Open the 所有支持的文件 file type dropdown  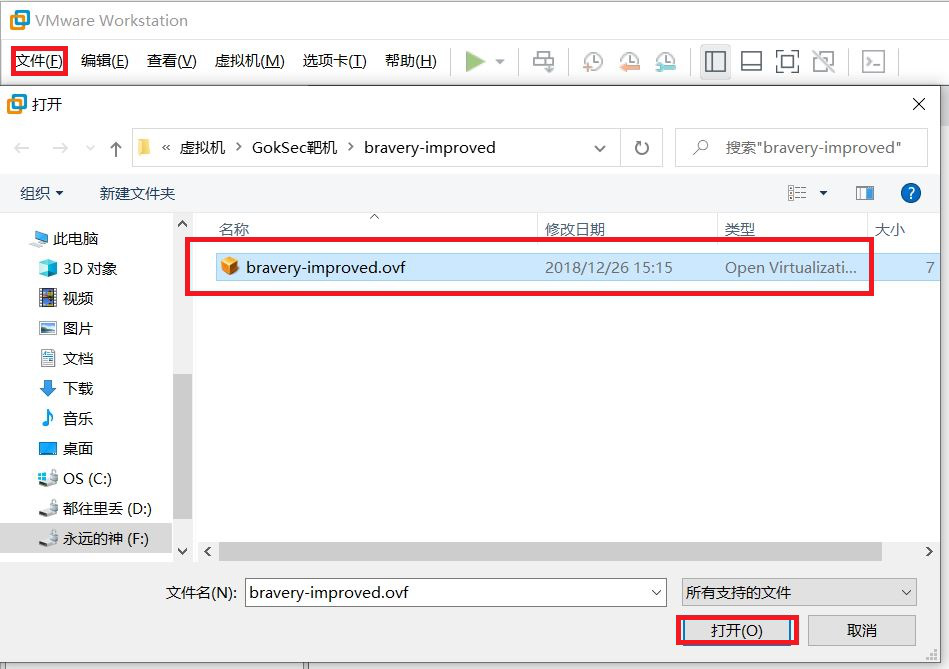pyautogui.click(x=799, y=592)
